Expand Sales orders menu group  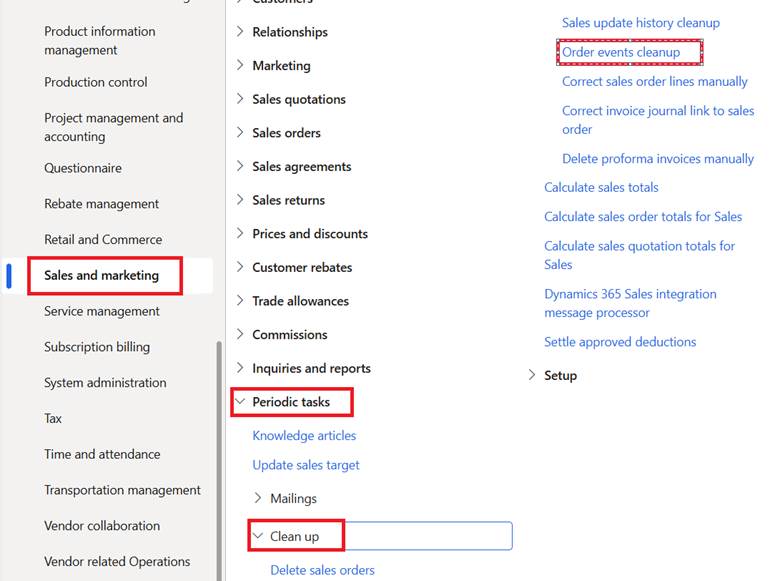286,133
